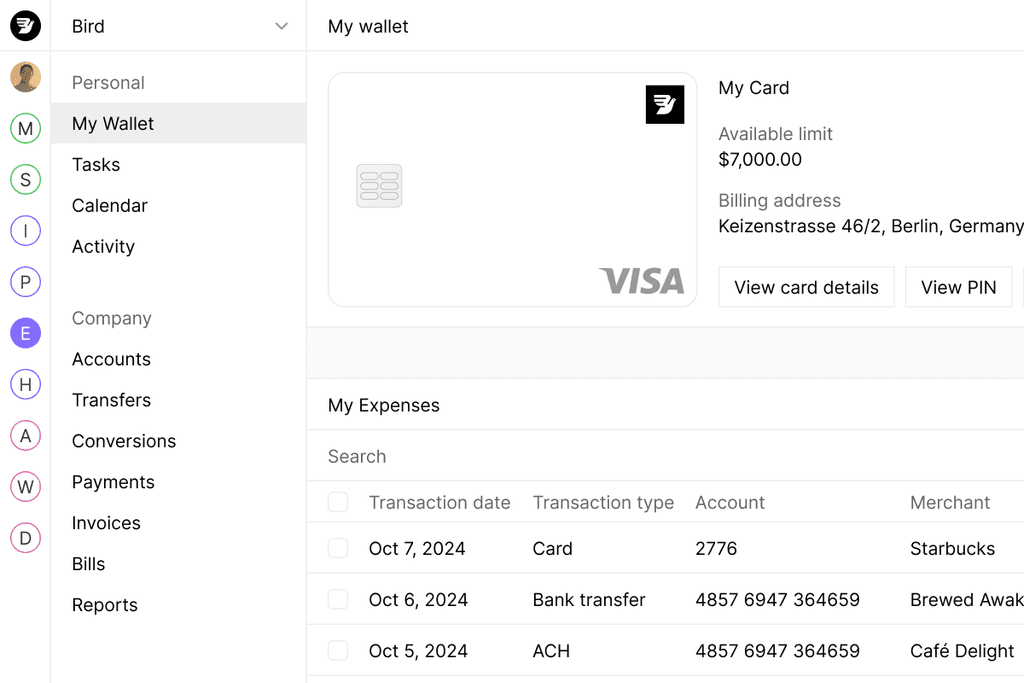Switch to the Payments section
1024x683 pixels.
point(113,482)
